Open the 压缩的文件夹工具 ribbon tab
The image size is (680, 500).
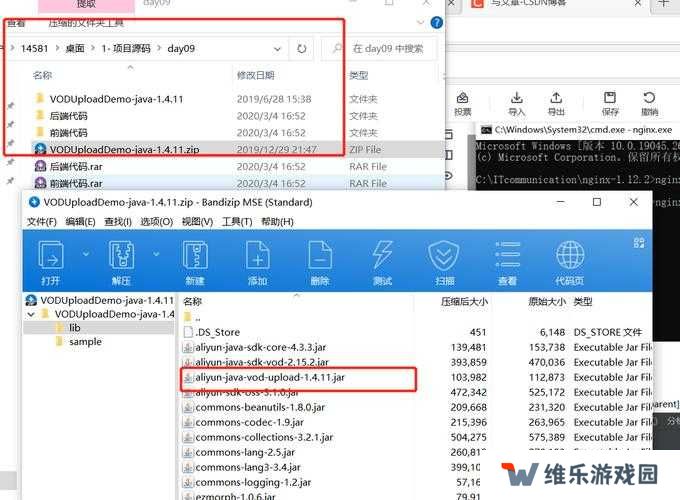[x=86, y=23]
